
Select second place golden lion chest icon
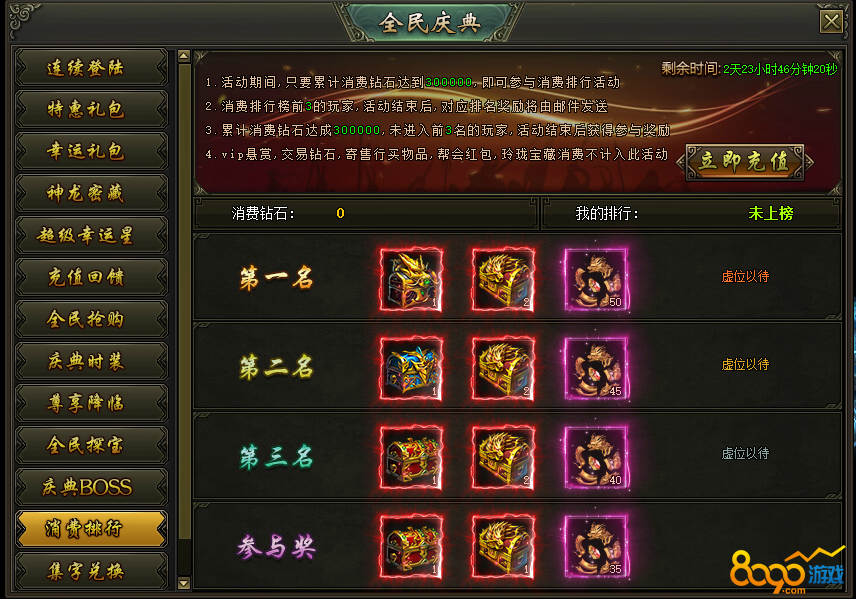tap(503, 368)
